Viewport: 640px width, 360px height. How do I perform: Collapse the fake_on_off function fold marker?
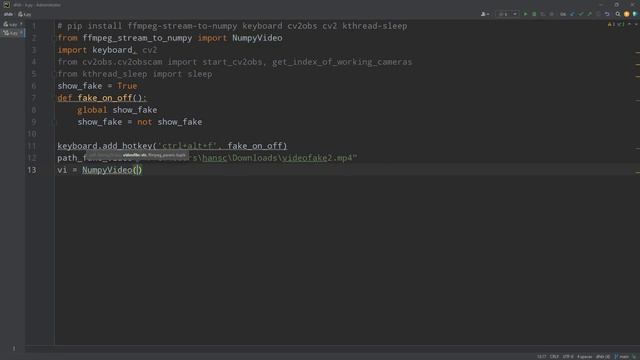[54, 98]
